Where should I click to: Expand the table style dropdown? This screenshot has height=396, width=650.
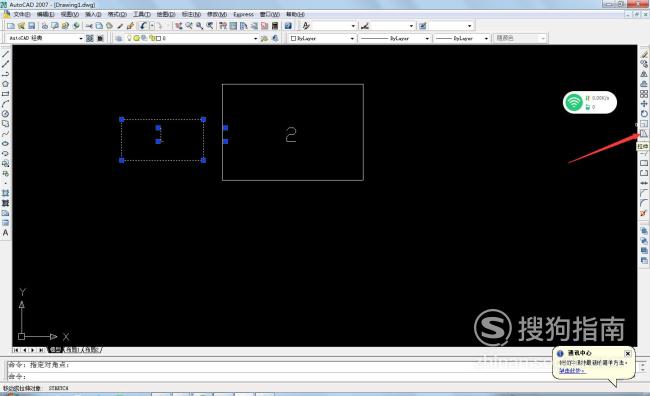469,26
